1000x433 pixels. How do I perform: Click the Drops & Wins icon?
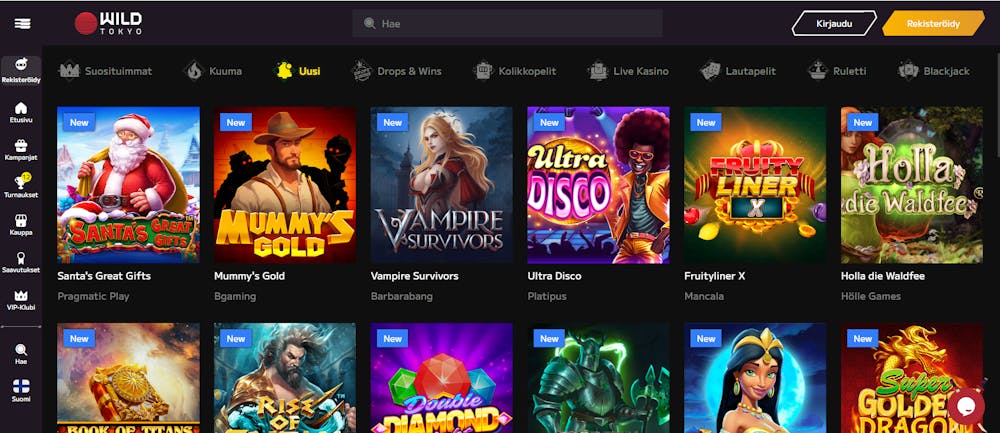click(362, 71)
